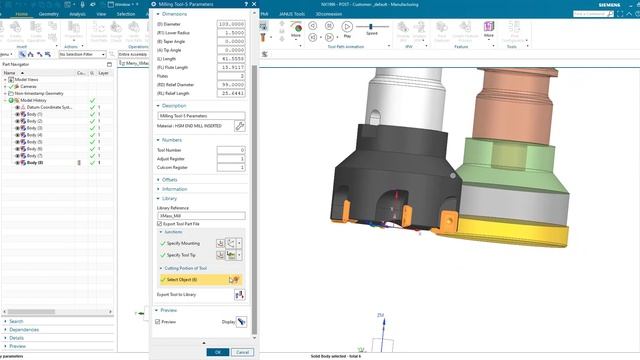Click the Body (8) feature icon
Image resolution: width=640 pixels, height=360 pixels.
(23, 162)
